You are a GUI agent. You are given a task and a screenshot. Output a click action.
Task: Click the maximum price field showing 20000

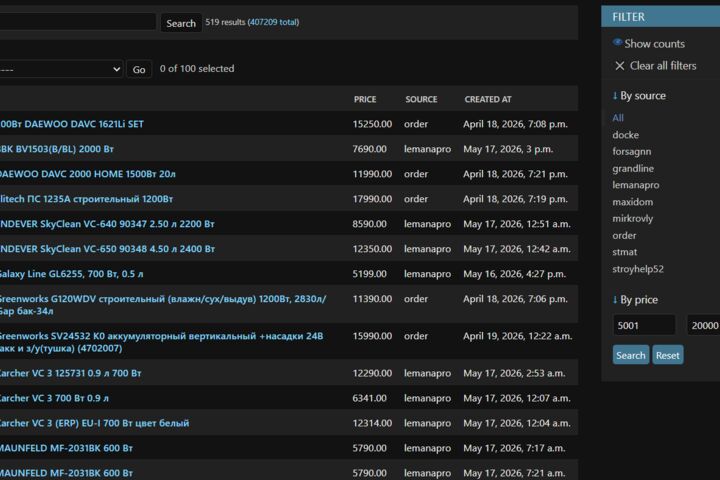click(703, 325)
